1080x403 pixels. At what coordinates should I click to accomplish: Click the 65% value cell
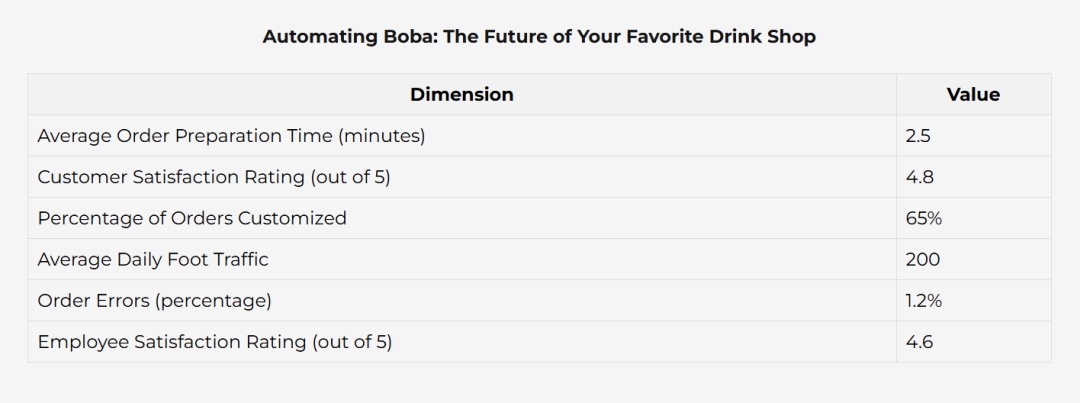pos(973,218)
